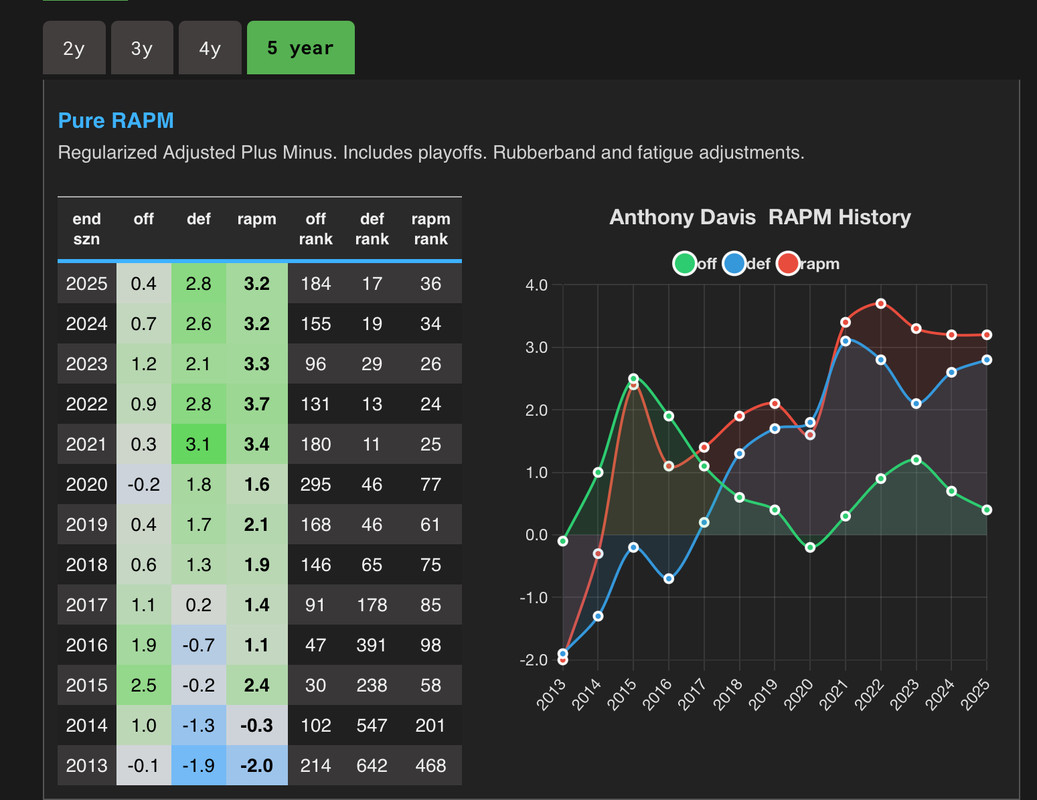Click the 1.9 off value for 2016
Image resolution: width=1037 pixels, height=800 pixels.
tap(144, 645)
